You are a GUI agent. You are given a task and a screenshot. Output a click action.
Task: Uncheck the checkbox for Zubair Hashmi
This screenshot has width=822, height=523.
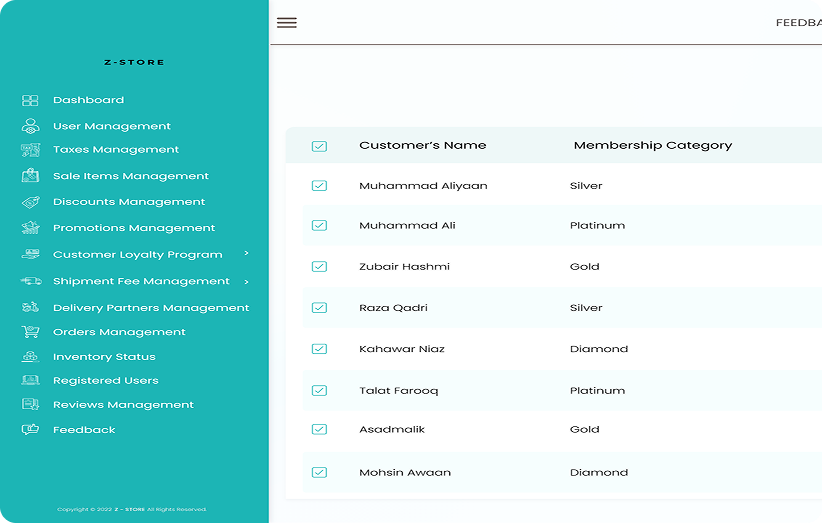[319, 267]
